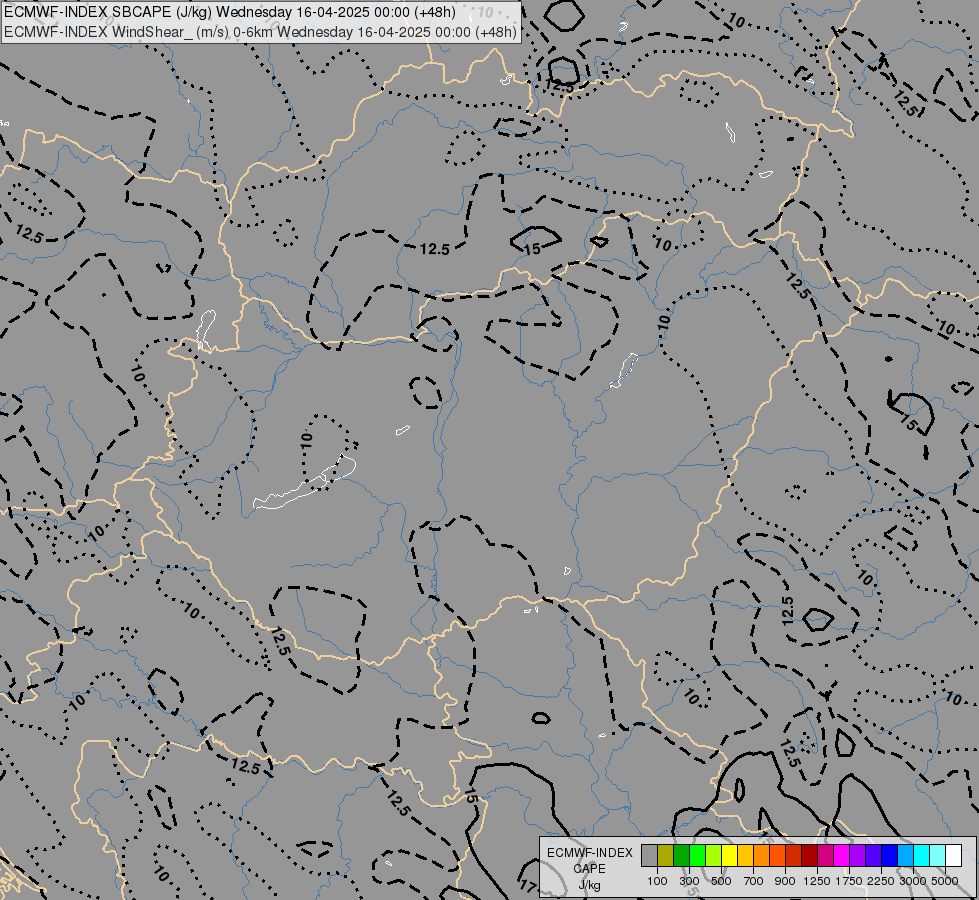Click the WindShear 0-6km title line
979x900 pixels.
click(x=260, y=32)
